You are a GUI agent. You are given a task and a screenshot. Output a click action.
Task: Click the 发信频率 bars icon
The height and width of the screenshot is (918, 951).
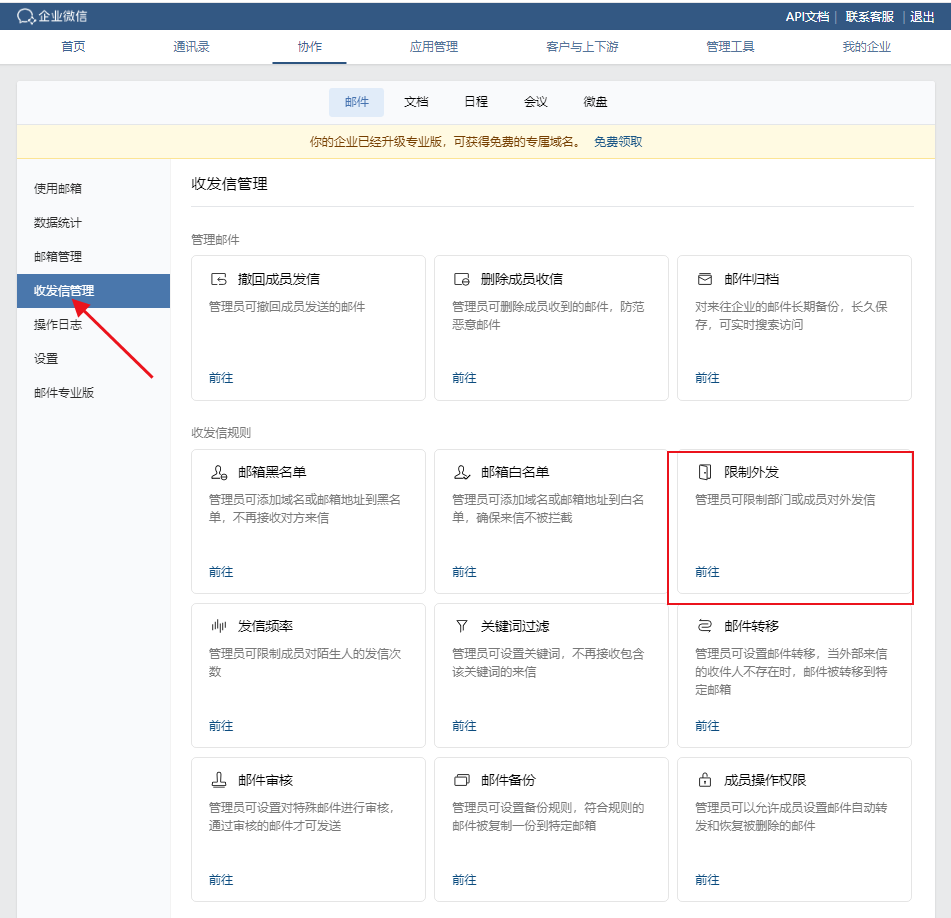(x=219, y=626)
